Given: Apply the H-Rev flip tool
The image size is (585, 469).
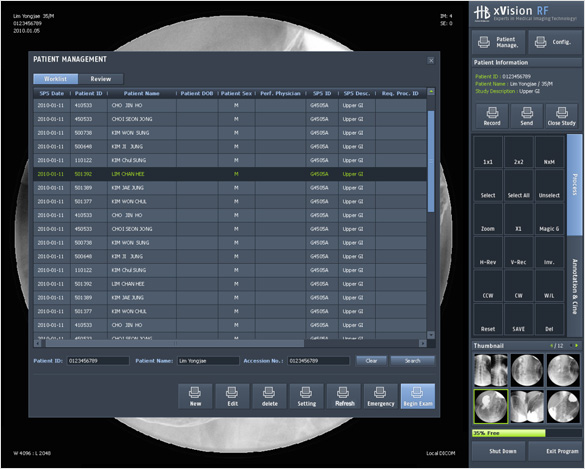Looking at the screenshot, I should (x=488, y=252).
